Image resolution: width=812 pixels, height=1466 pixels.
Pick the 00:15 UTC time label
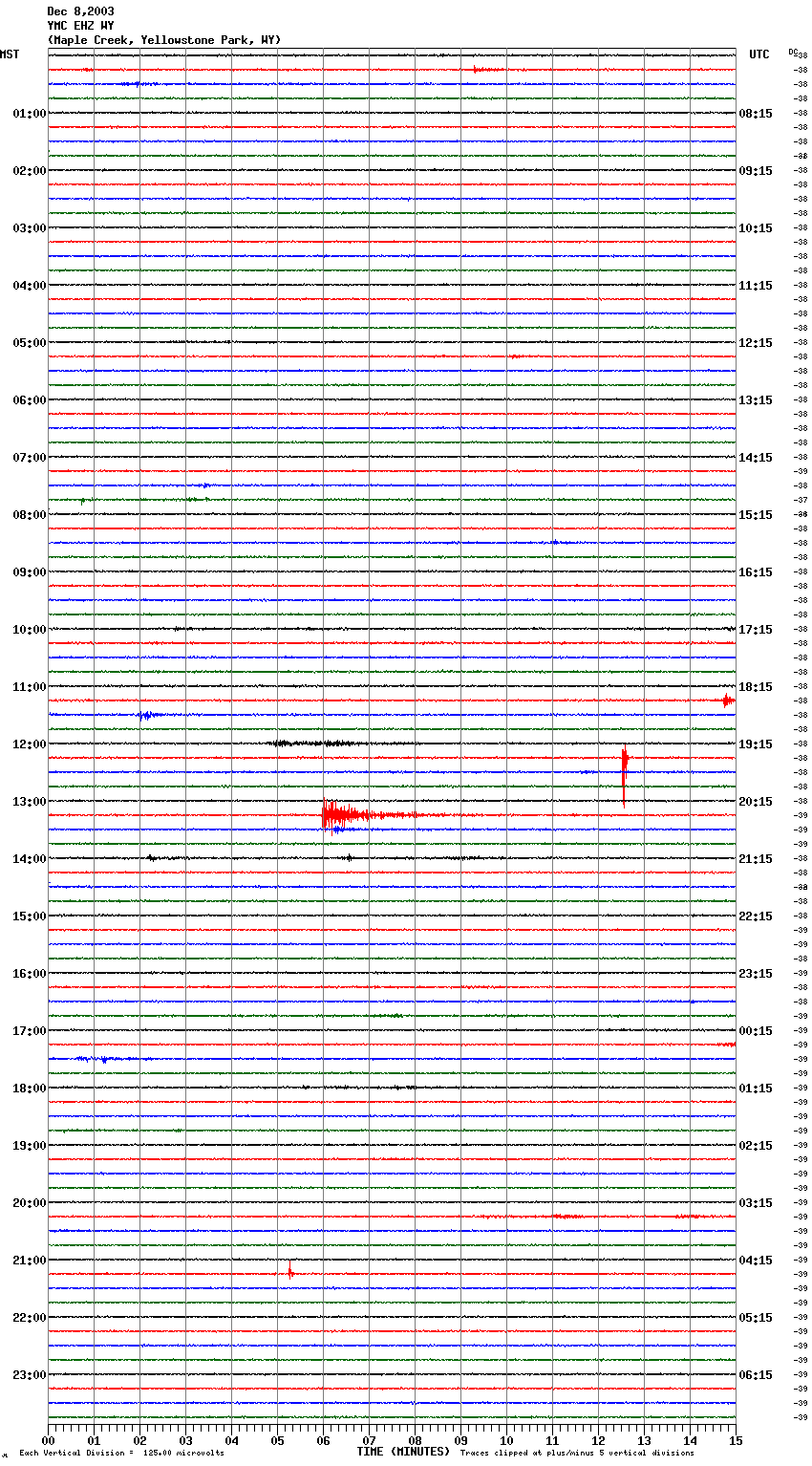[756, 1031]
